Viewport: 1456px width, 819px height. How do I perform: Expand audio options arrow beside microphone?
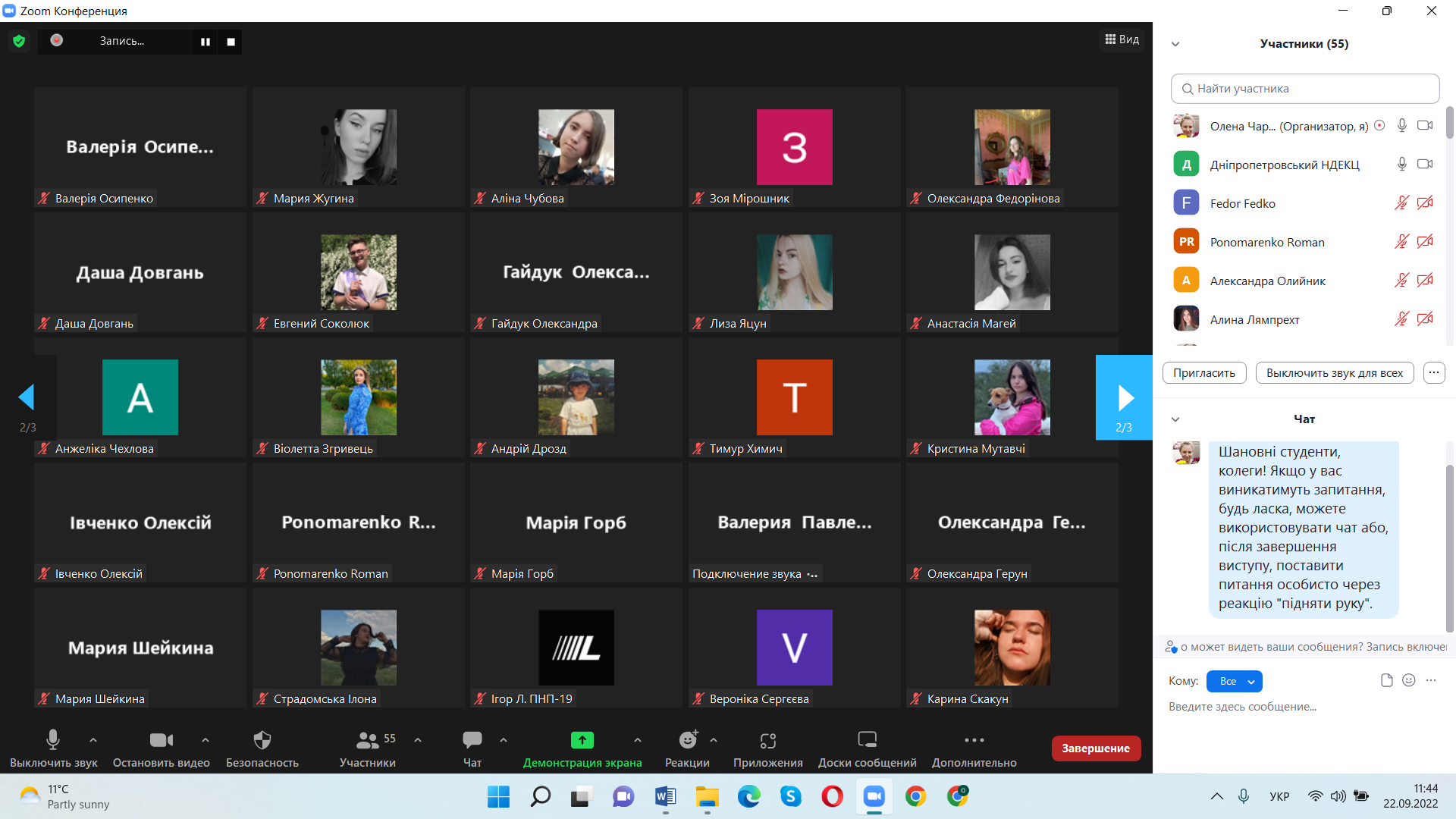click(93, 740)
